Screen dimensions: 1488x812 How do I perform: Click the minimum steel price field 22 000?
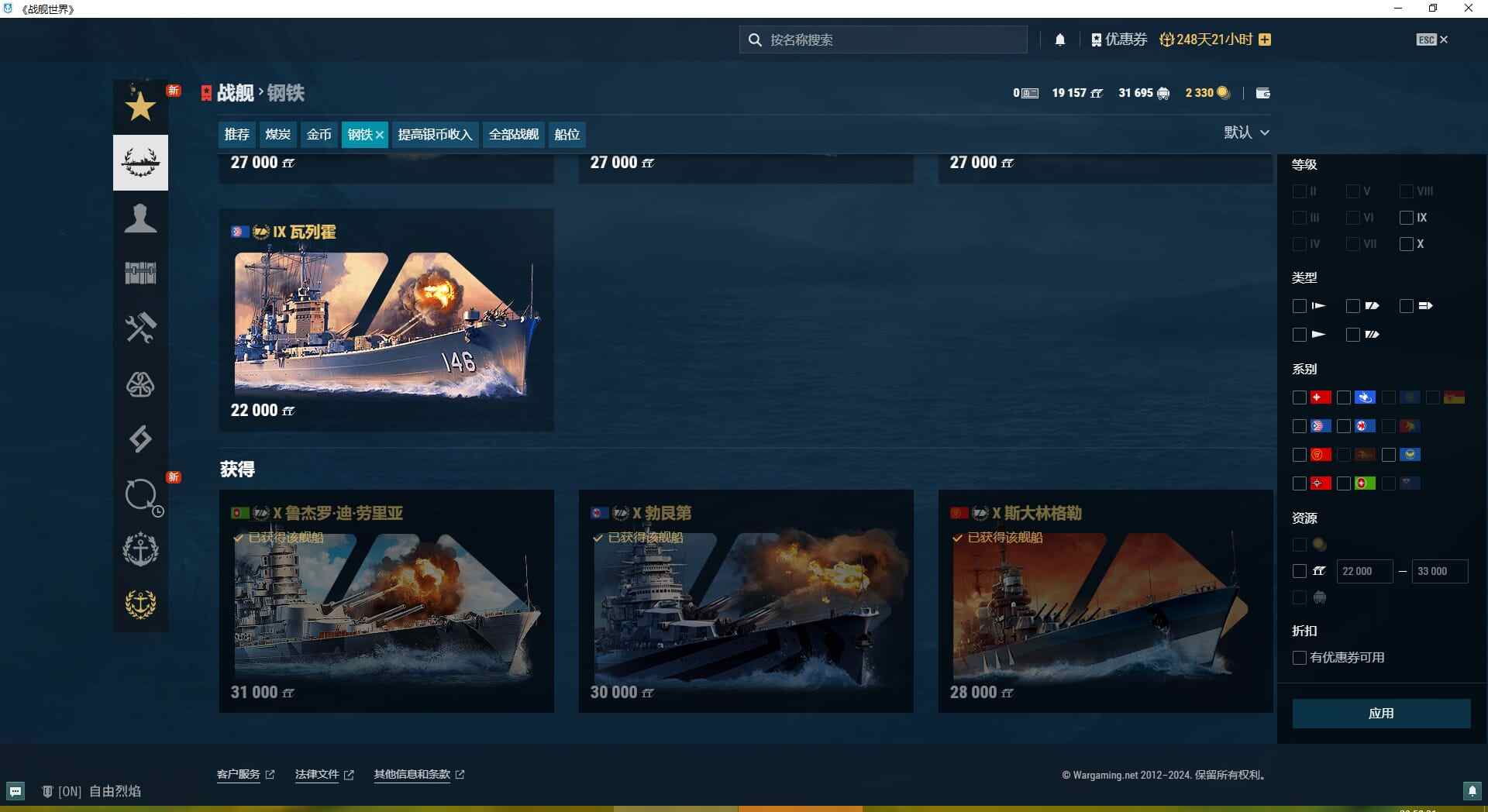(x=1365, y=571)
